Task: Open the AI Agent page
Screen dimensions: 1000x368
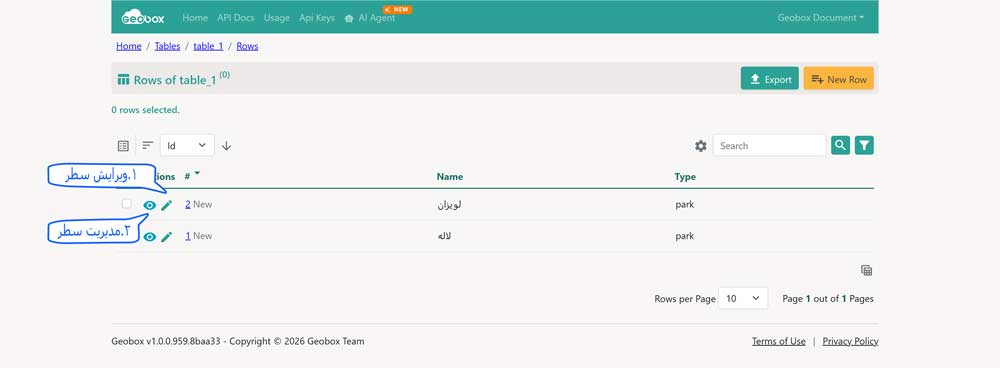Action: click(370, 18)
